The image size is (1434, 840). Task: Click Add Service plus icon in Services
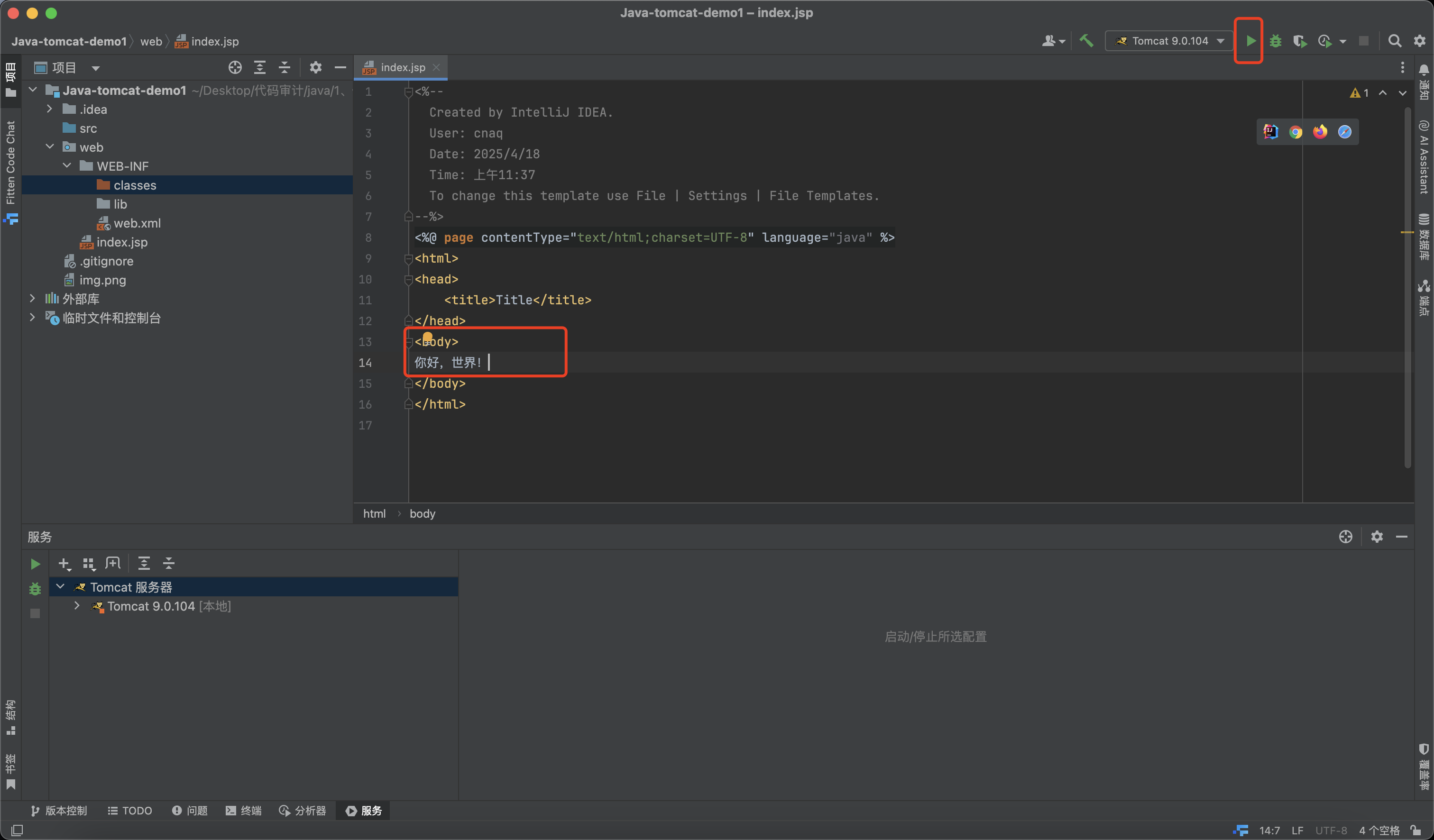(64, 564)
